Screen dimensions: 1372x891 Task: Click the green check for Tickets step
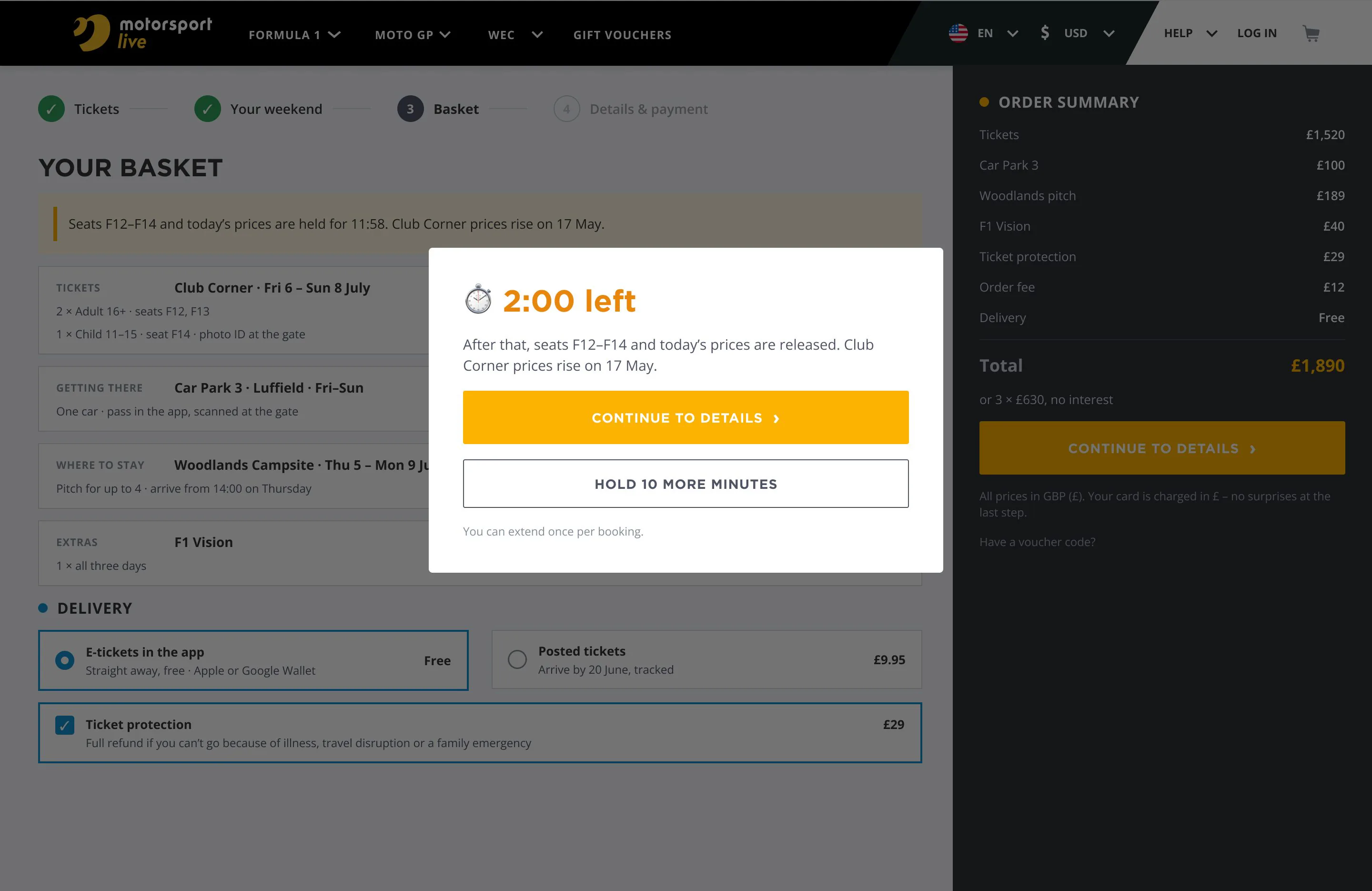point(51,109)
